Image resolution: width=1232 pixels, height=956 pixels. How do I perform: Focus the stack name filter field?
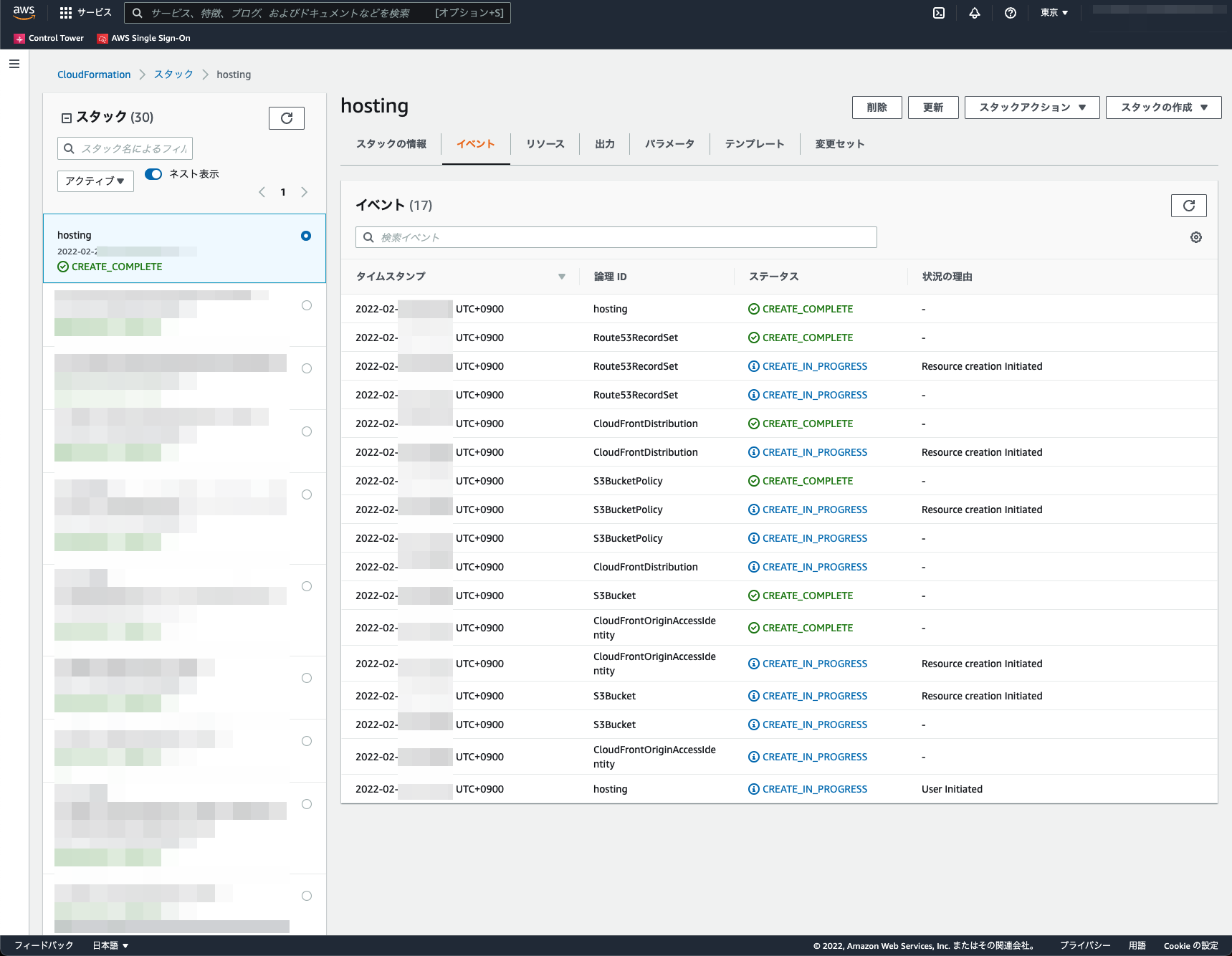pos(125,148)
